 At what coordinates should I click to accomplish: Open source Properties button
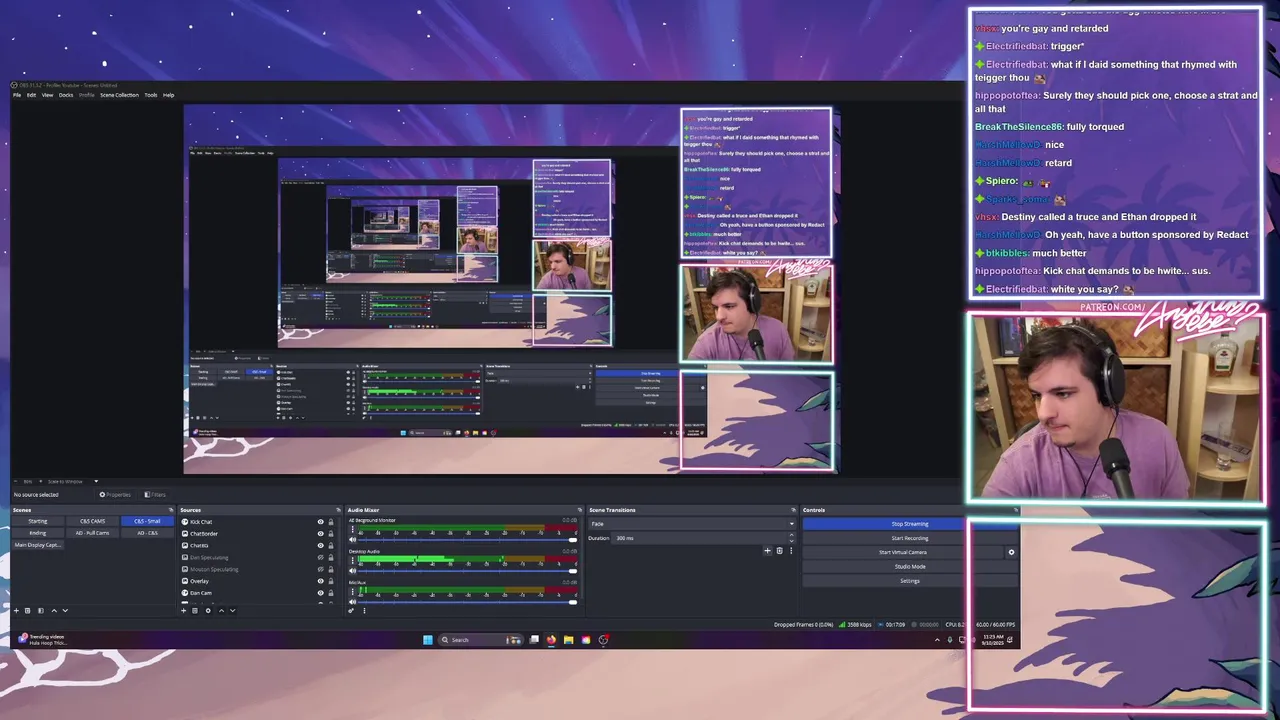(115, 494)
